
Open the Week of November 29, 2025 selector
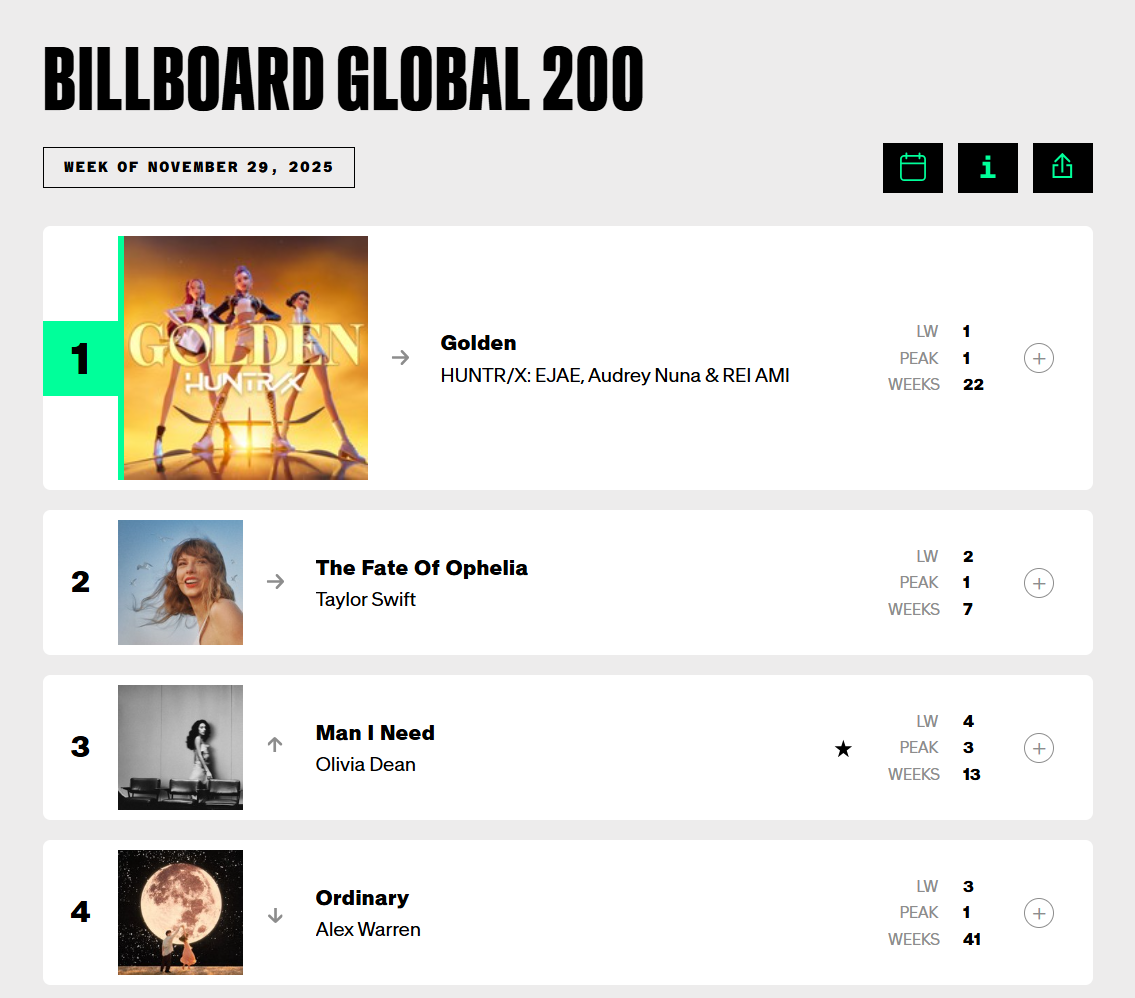click(x=198, y=167)
